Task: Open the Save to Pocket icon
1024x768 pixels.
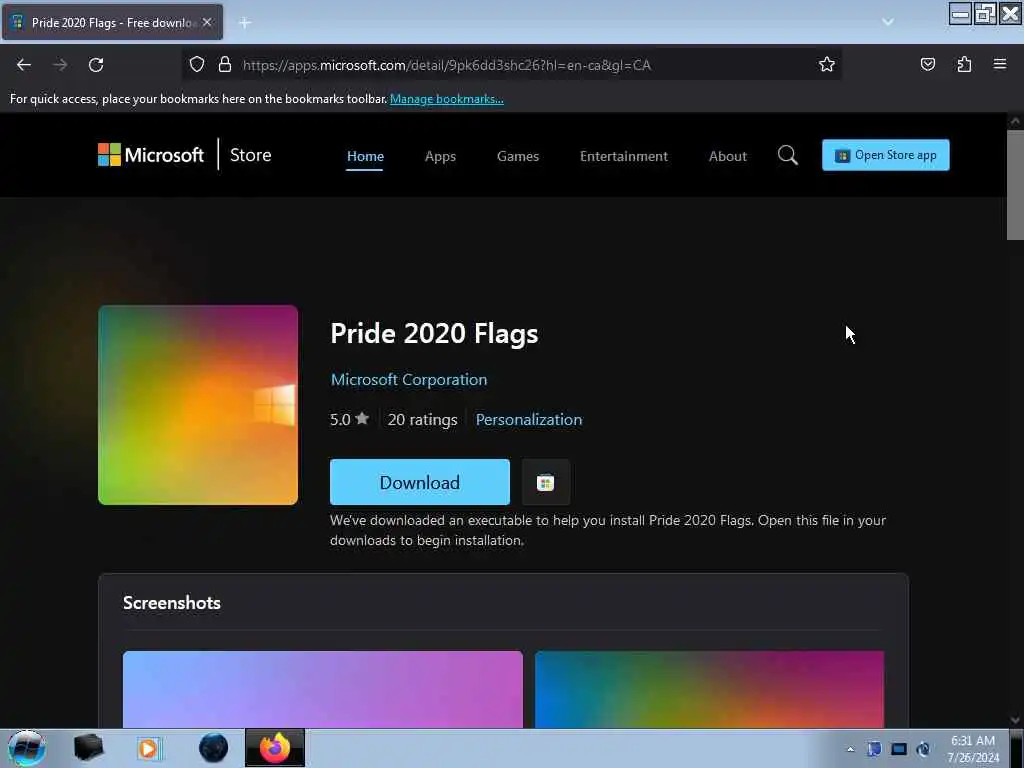Action: [x=927, y=64]
